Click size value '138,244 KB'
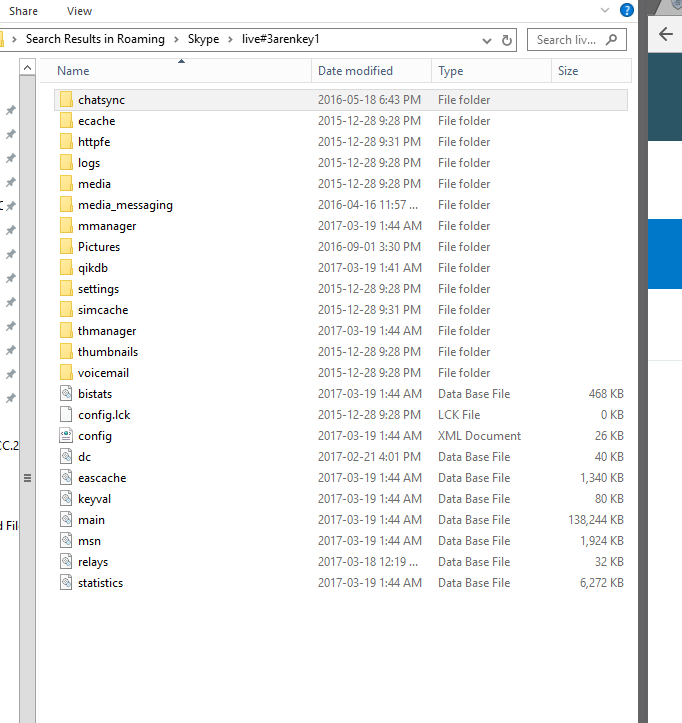 [596, 520]
